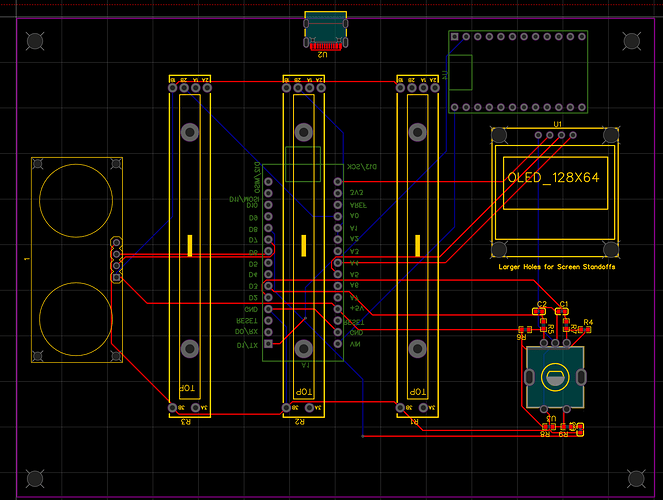Select resistor R9 footprint
Viewport: 663px width, 500px height.
click(567, 427)
